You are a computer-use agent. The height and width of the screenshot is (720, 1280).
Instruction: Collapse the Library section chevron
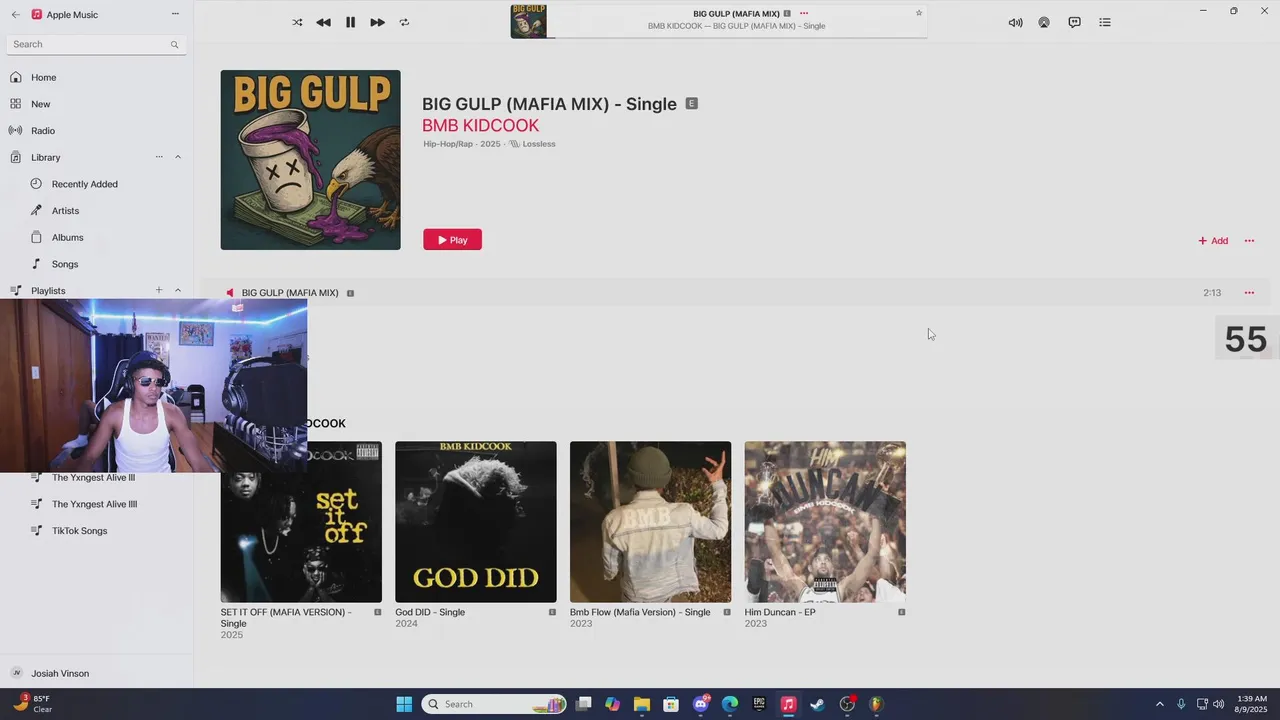click(178, 157)
